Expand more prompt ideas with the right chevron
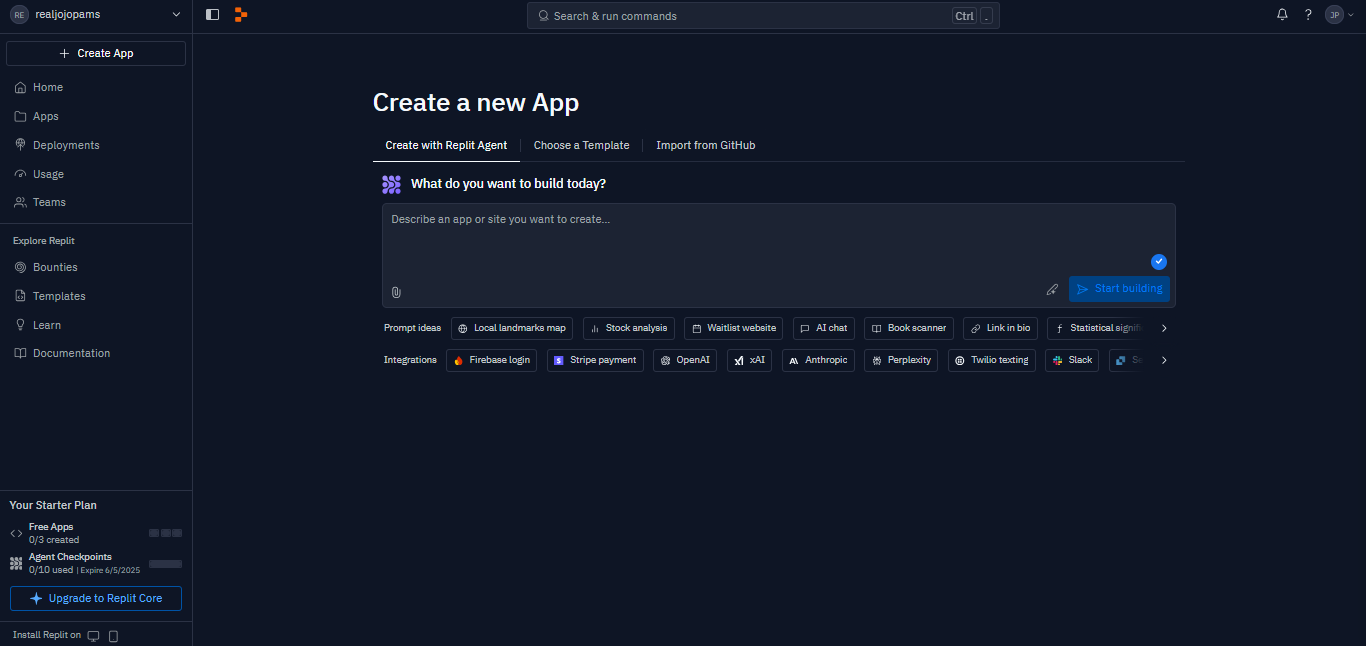 click(1163, 327)
